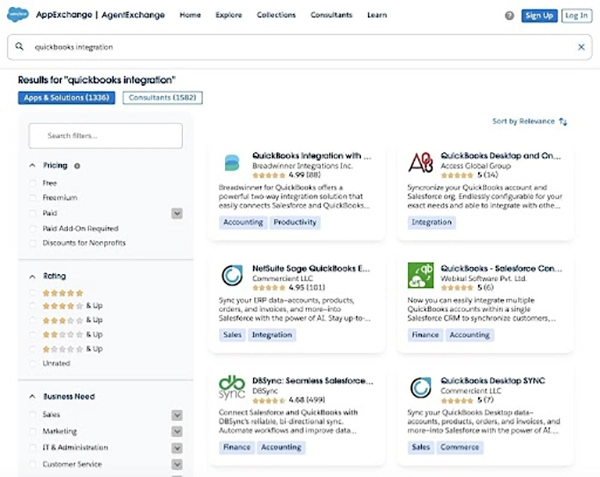Select four stars & Up rating
The height and width of the screenshot is (477, 600).
(33, 306)
